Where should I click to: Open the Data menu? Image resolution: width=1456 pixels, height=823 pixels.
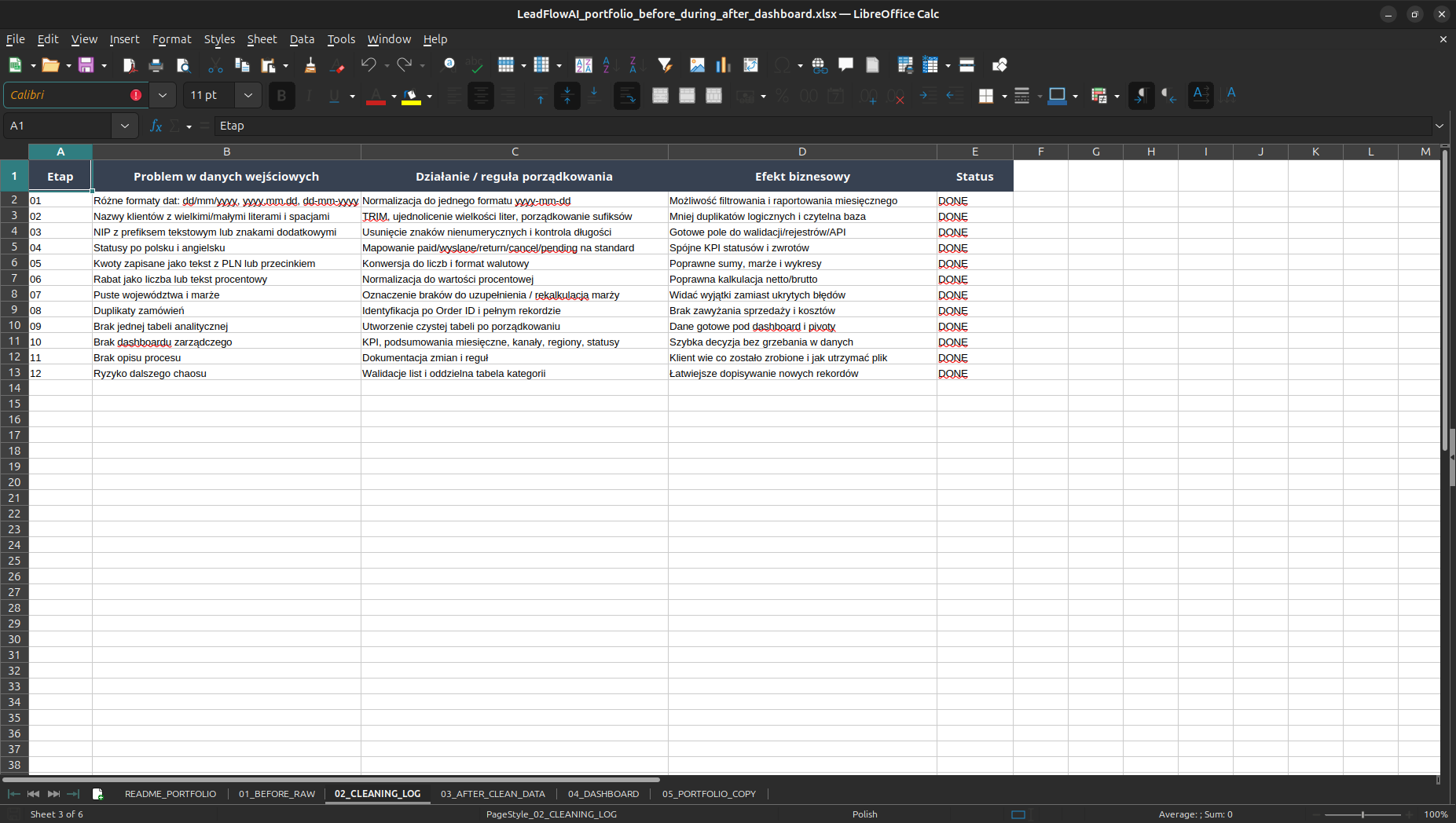302,39
